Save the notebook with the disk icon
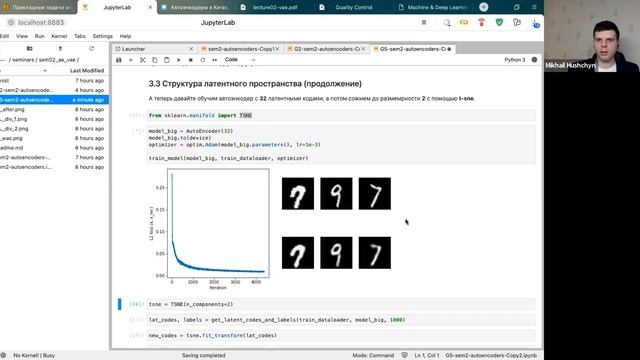The image size is (640, 360). 119,60
